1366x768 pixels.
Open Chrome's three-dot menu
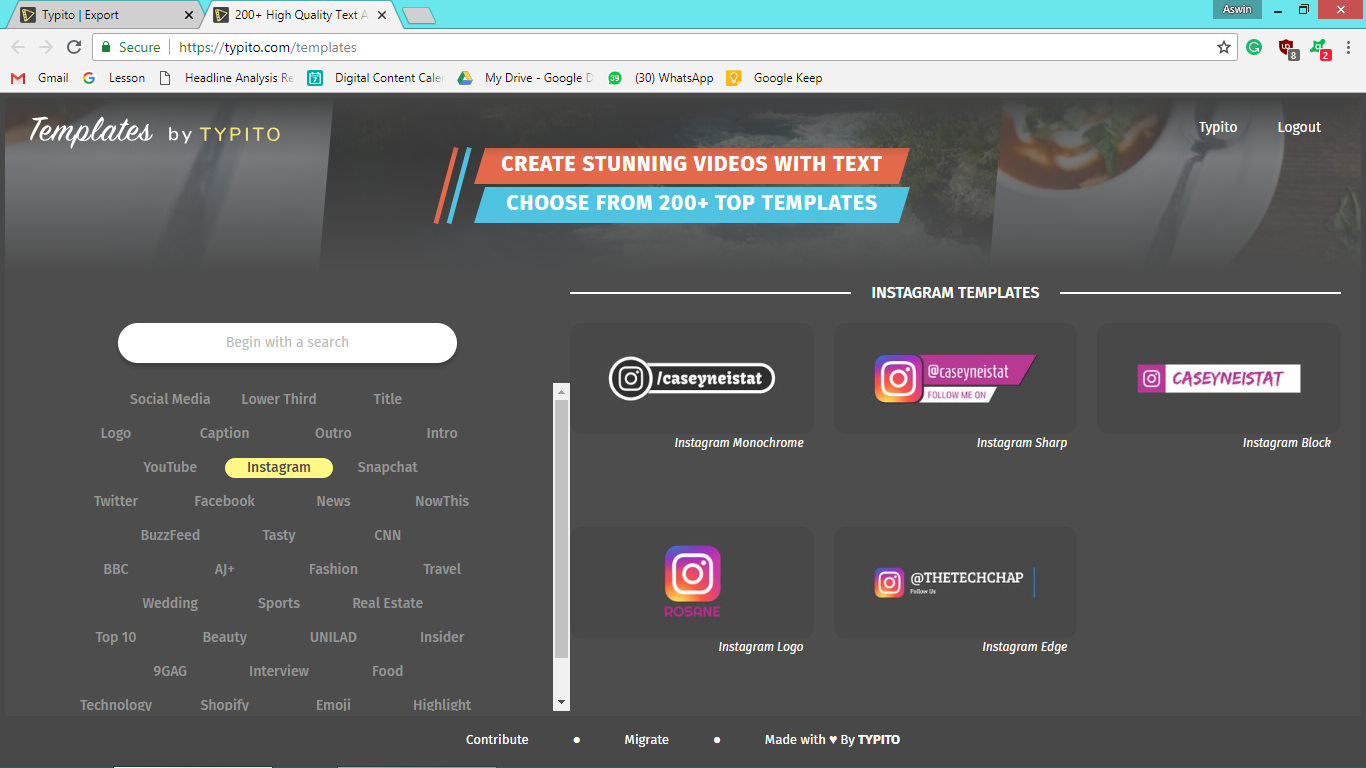tap(1349, 47)
